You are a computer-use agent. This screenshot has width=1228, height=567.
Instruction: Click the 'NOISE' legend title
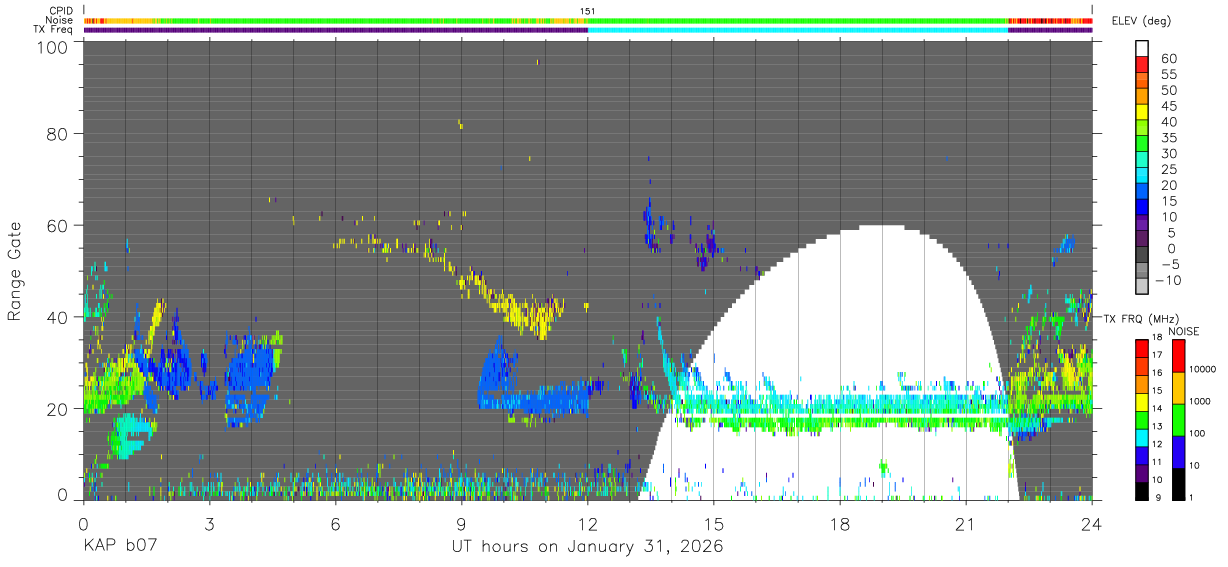tap(1186, 331)
